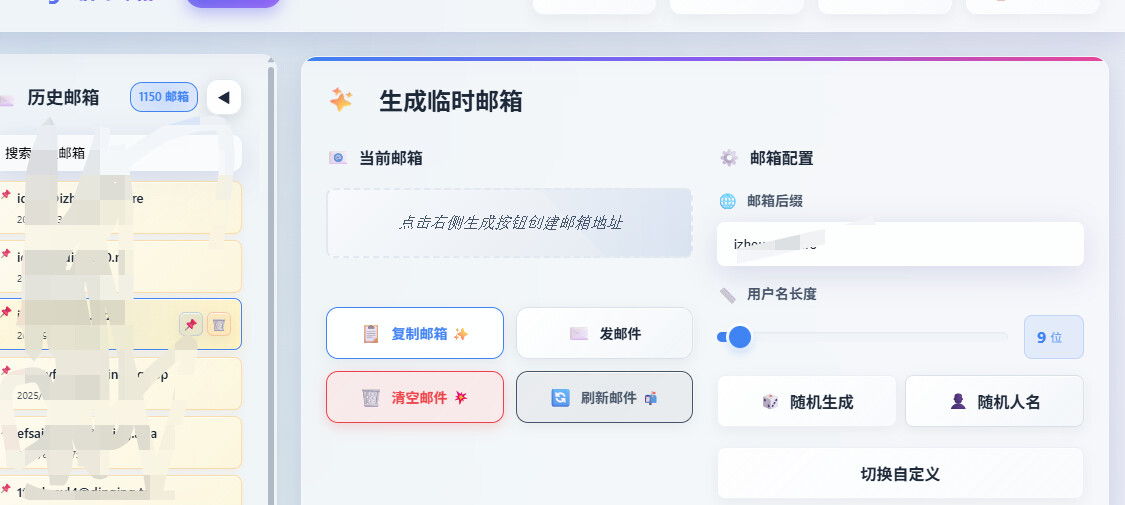Click the 刷新邮件 button

tap(604, 397)
